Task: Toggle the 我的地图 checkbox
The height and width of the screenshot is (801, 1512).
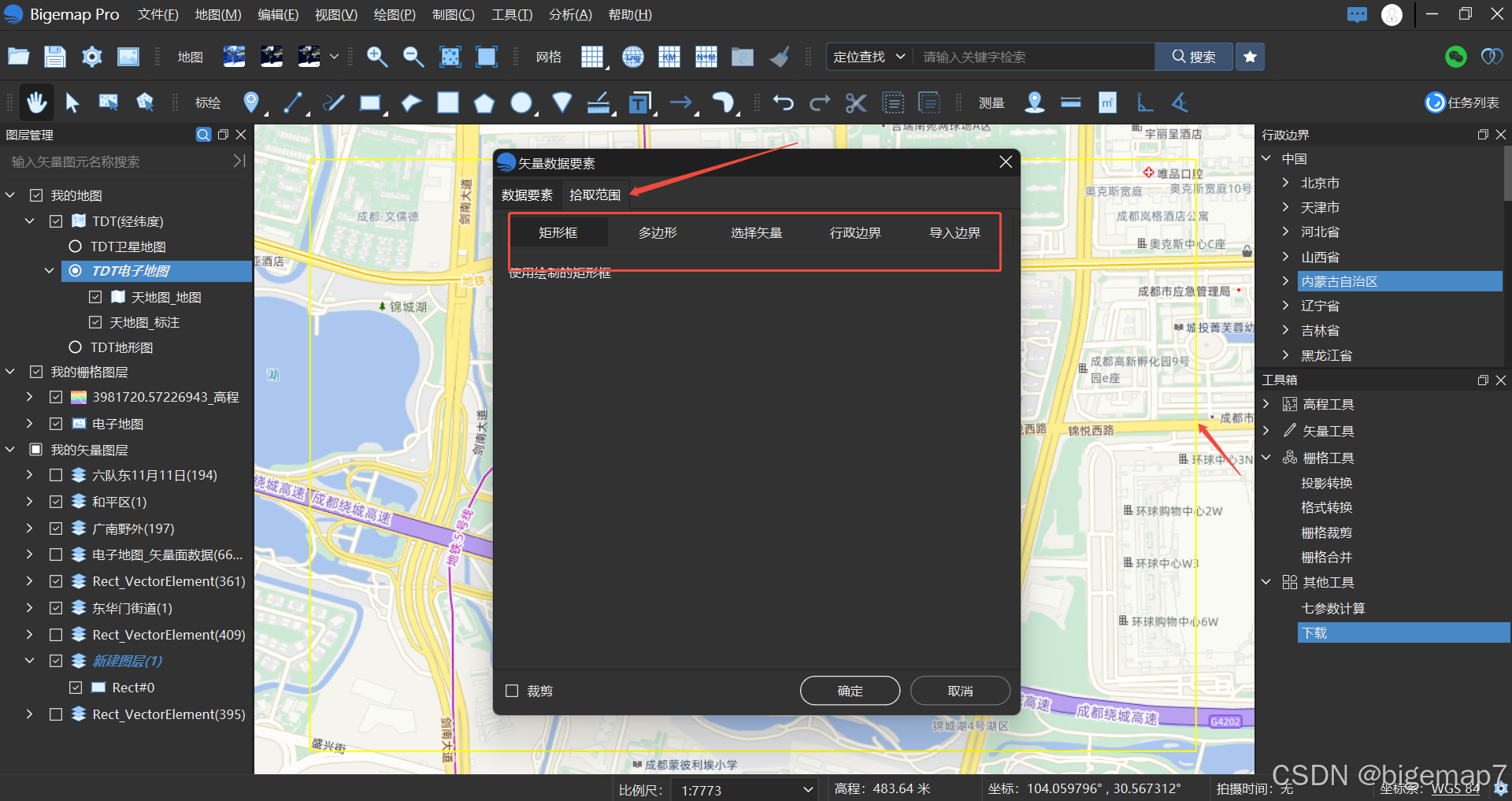Action: 36,195
